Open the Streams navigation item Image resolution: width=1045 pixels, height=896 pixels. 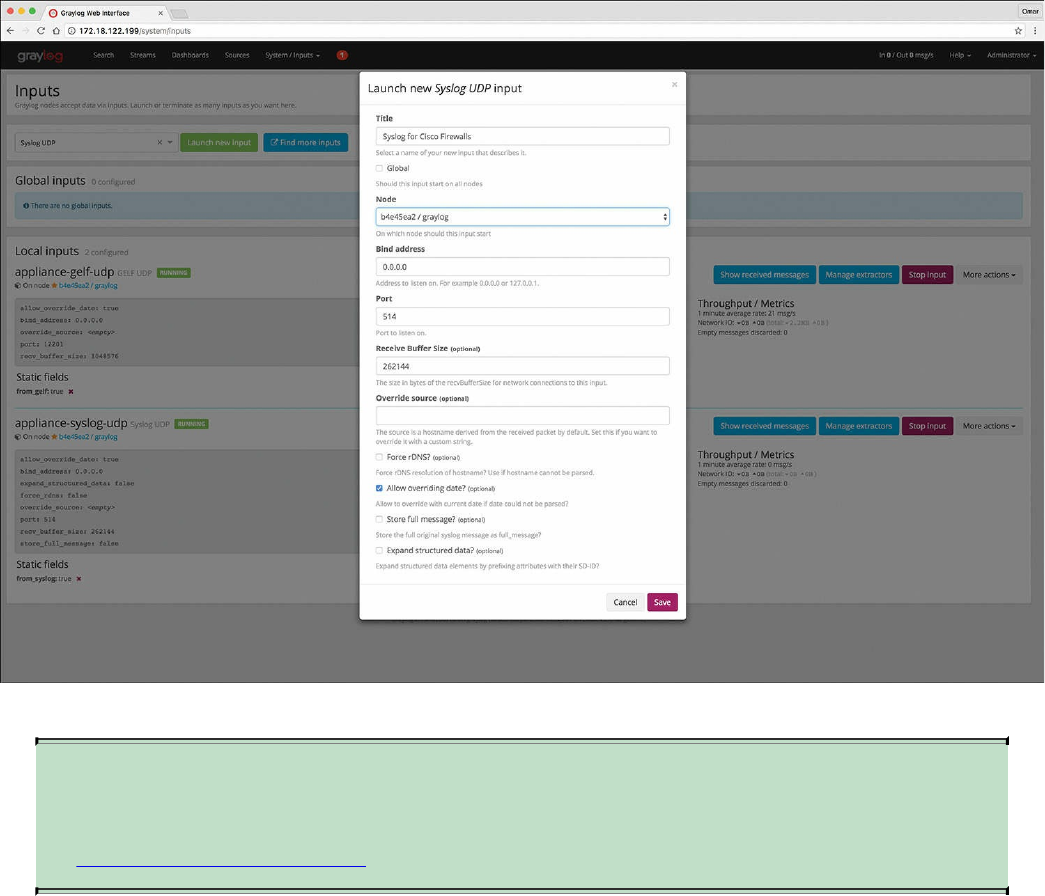click(143, 55)
